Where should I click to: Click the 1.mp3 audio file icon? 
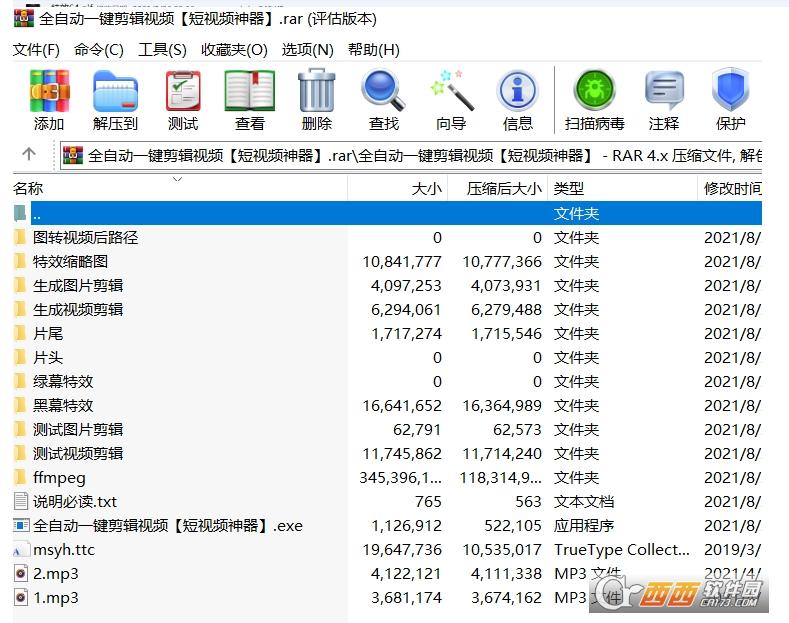click(x=21, y=597)
